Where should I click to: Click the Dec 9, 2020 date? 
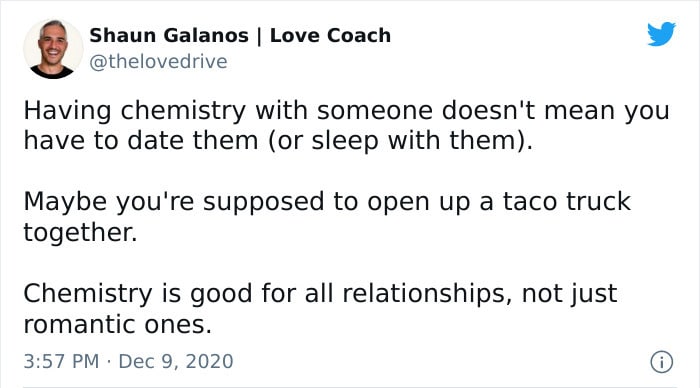click(176, 361)
